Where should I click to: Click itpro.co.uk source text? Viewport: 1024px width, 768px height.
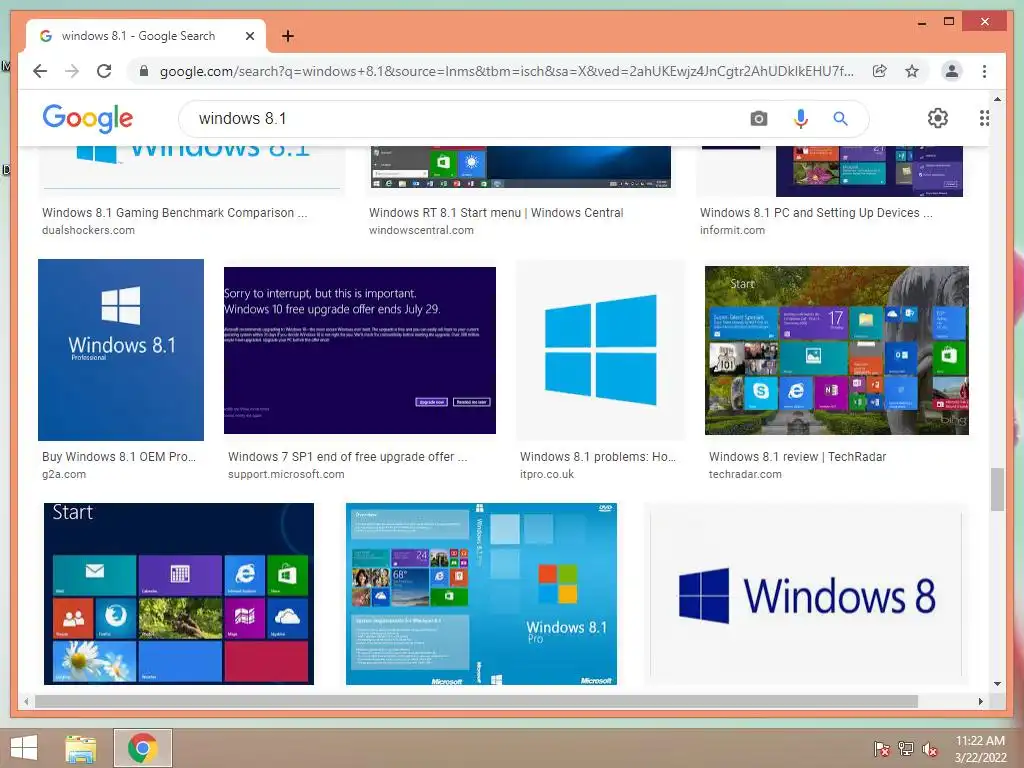click(x=547, y=475)
